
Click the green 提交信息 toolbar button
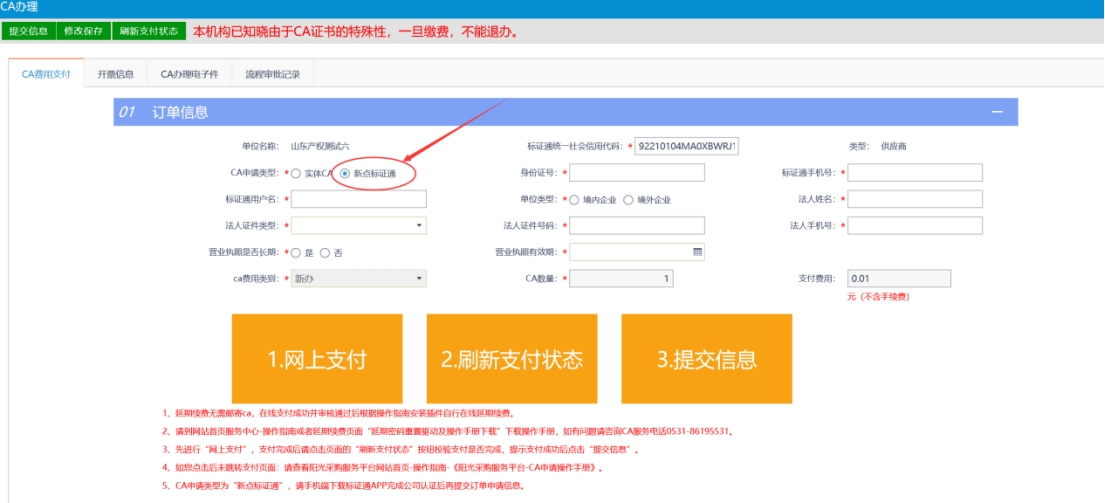28,31
